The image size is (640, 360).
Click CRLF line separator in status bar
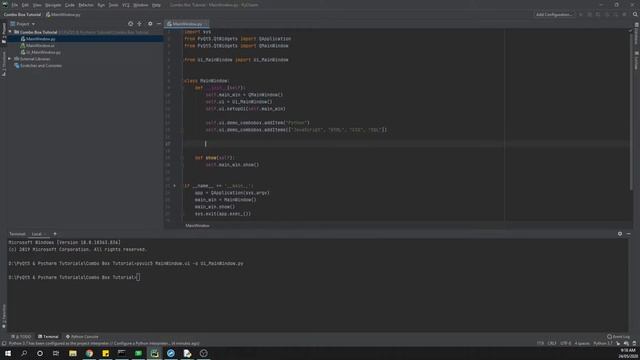click(552, 344)
